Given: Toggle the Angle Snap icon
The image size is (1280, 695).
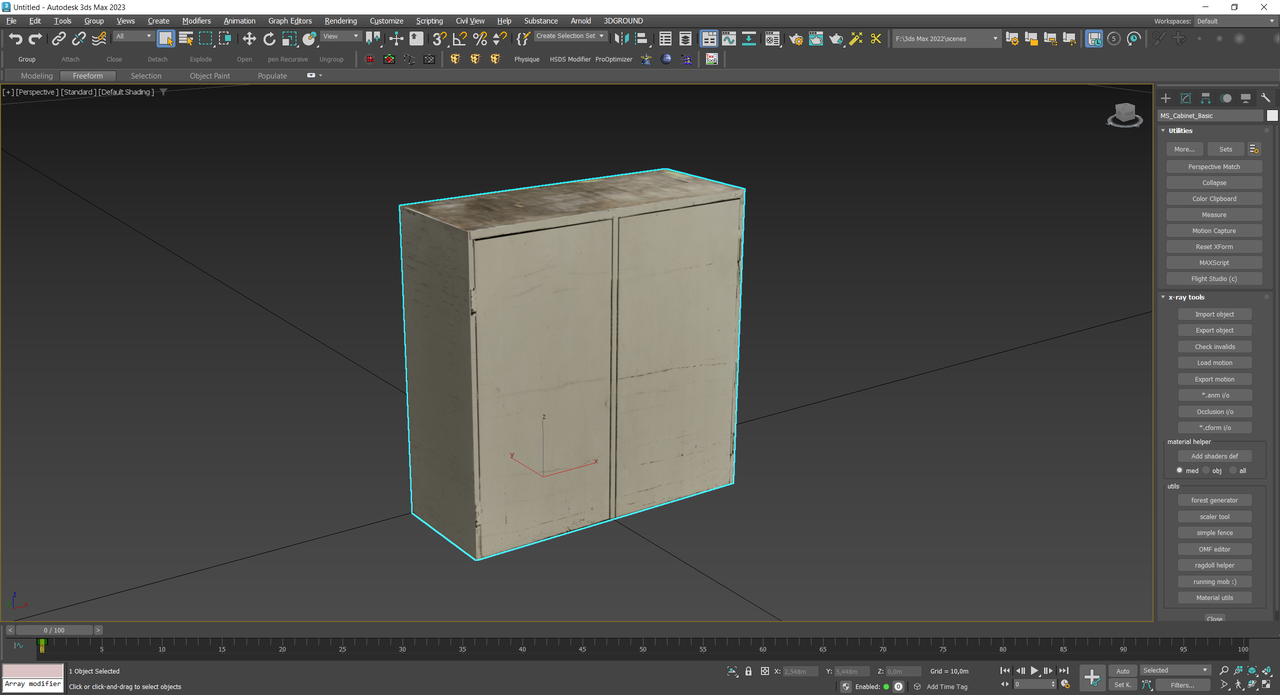Looking at the screenshot, I should pos(459,39).
